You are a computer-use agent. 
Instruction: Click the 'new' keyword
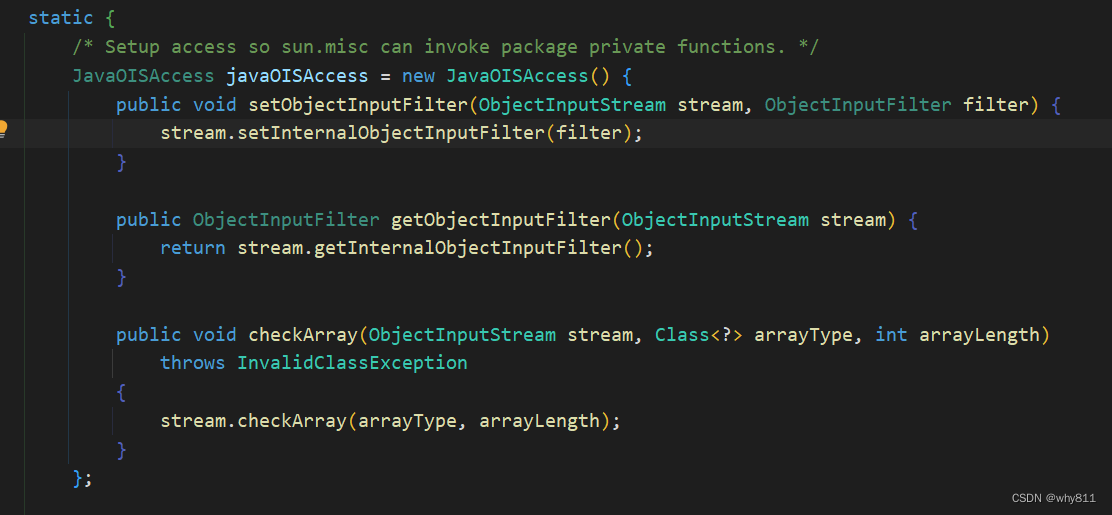(x=418, y=76)
